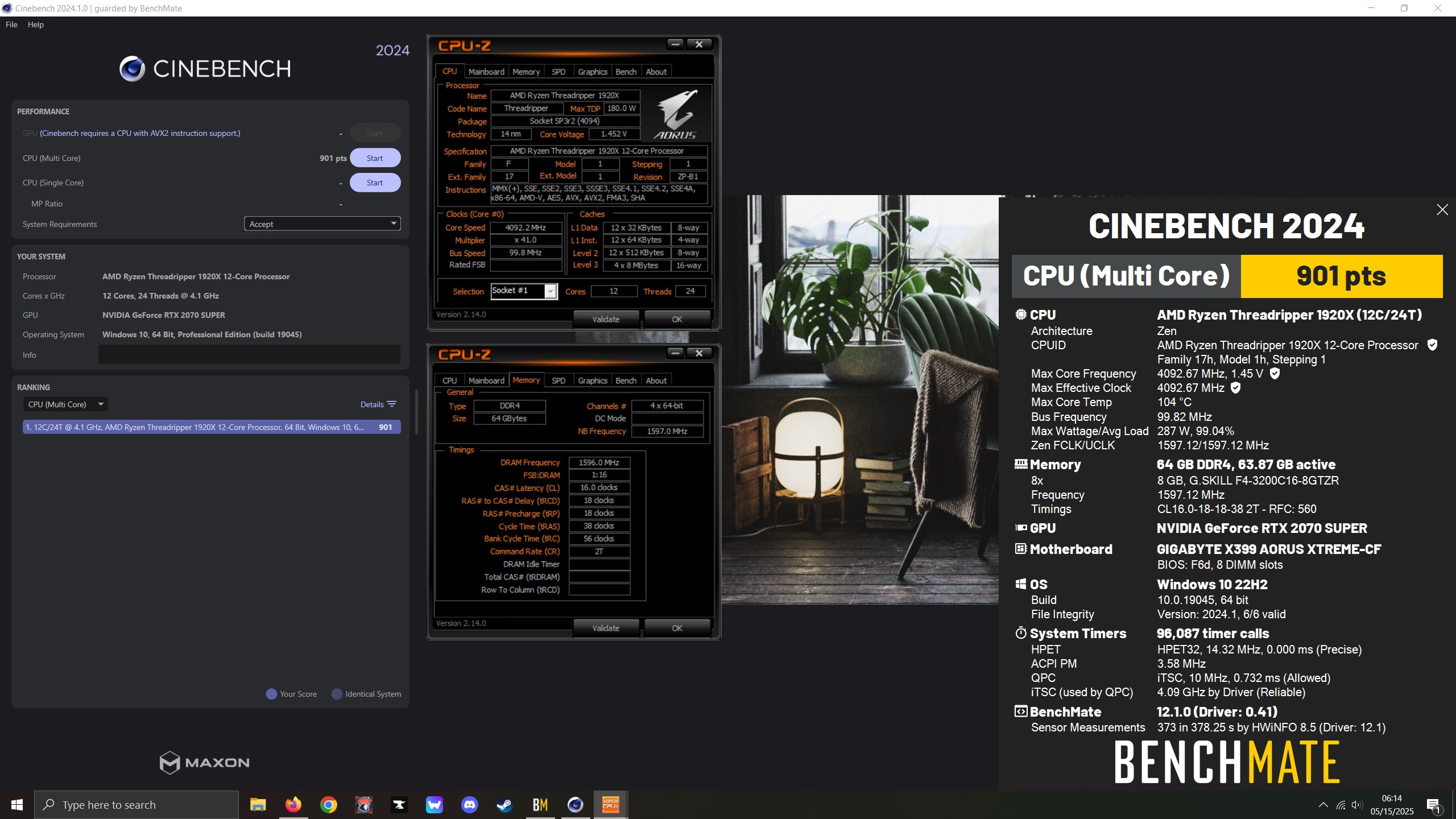Open the Socket #1 selection dropdown
This screenshot has height=819, width=1456.
click(x=523, y=291)
